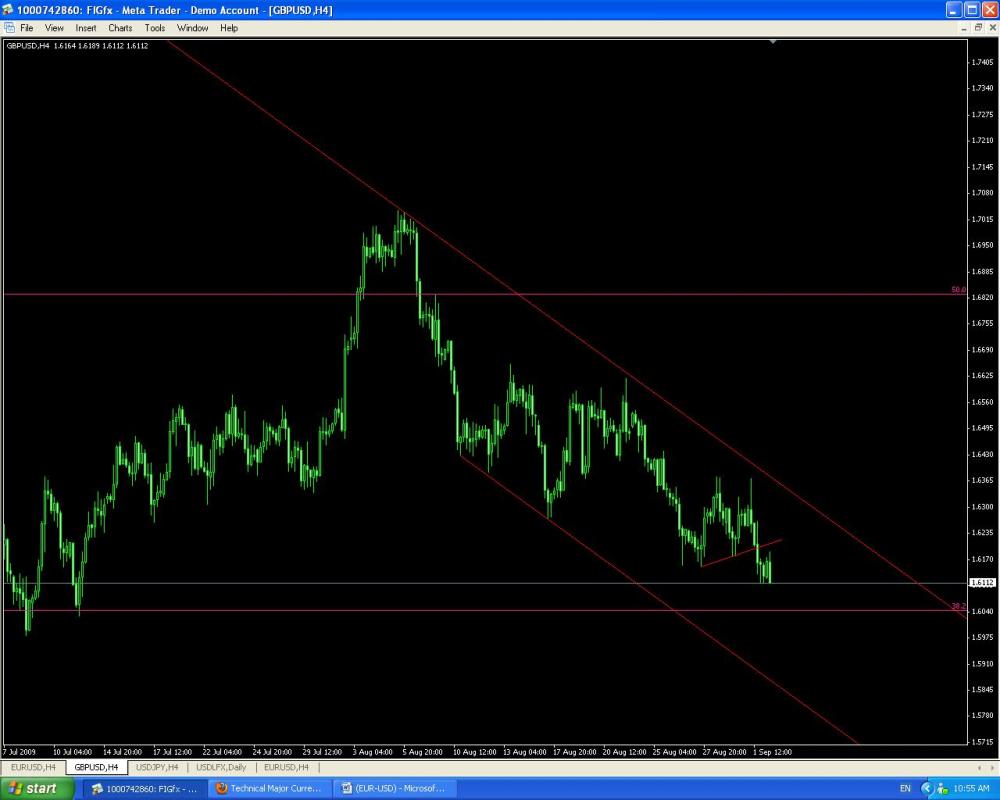Viewport: 1000px width, 800px height.
Task: Activate the 1000742860: FIGfx taskbar button
Action: click(x=145, y=789)
